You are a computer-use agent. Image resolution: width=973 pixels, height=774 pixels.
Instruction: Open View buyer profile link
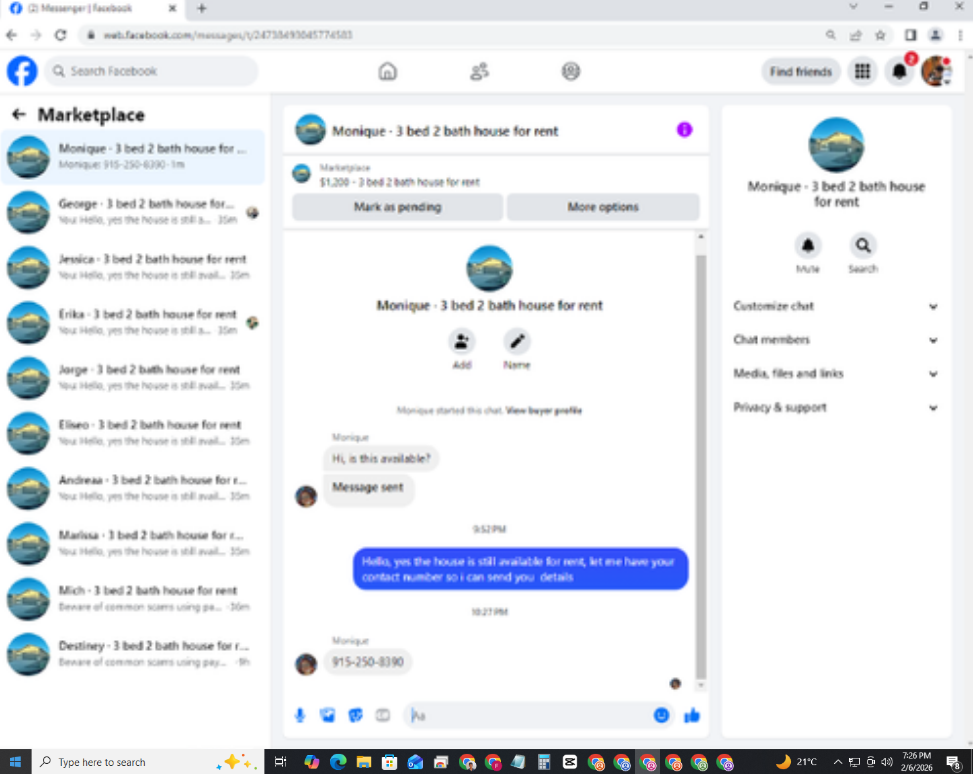click(544, 410)
